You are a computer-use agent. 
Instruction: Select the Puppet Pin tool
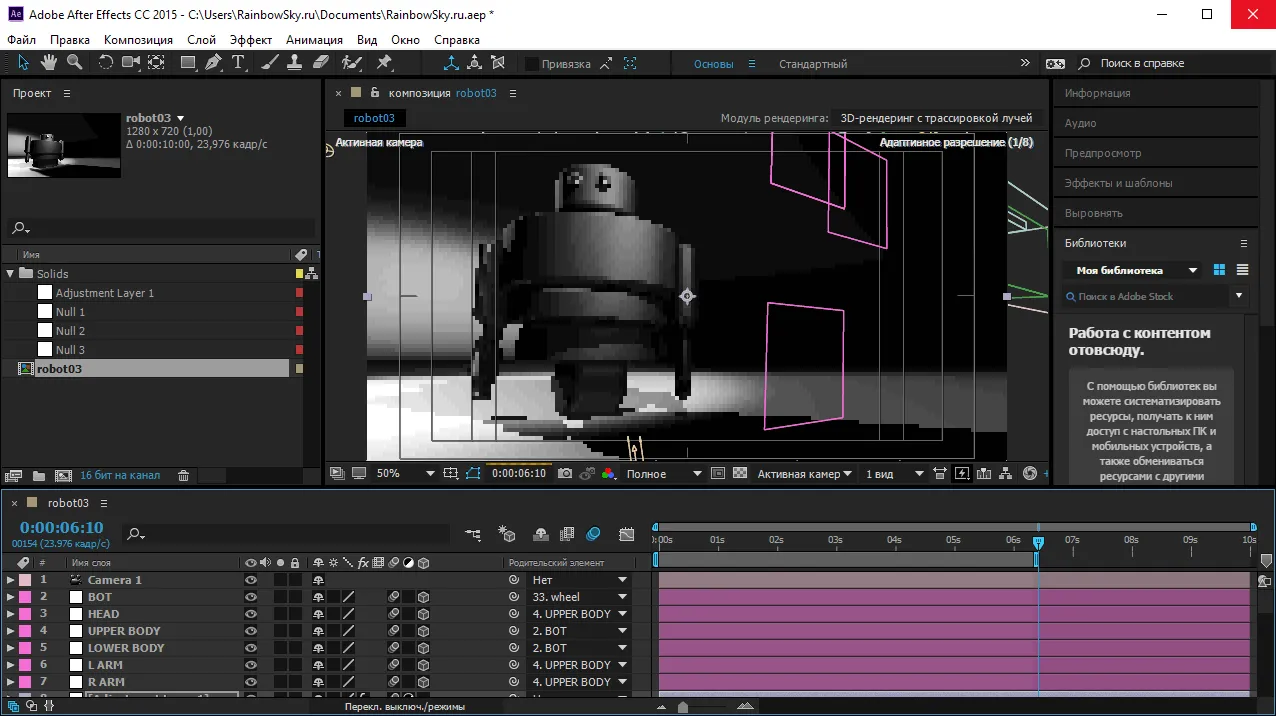pyautogui.click(x=384, y=62)
